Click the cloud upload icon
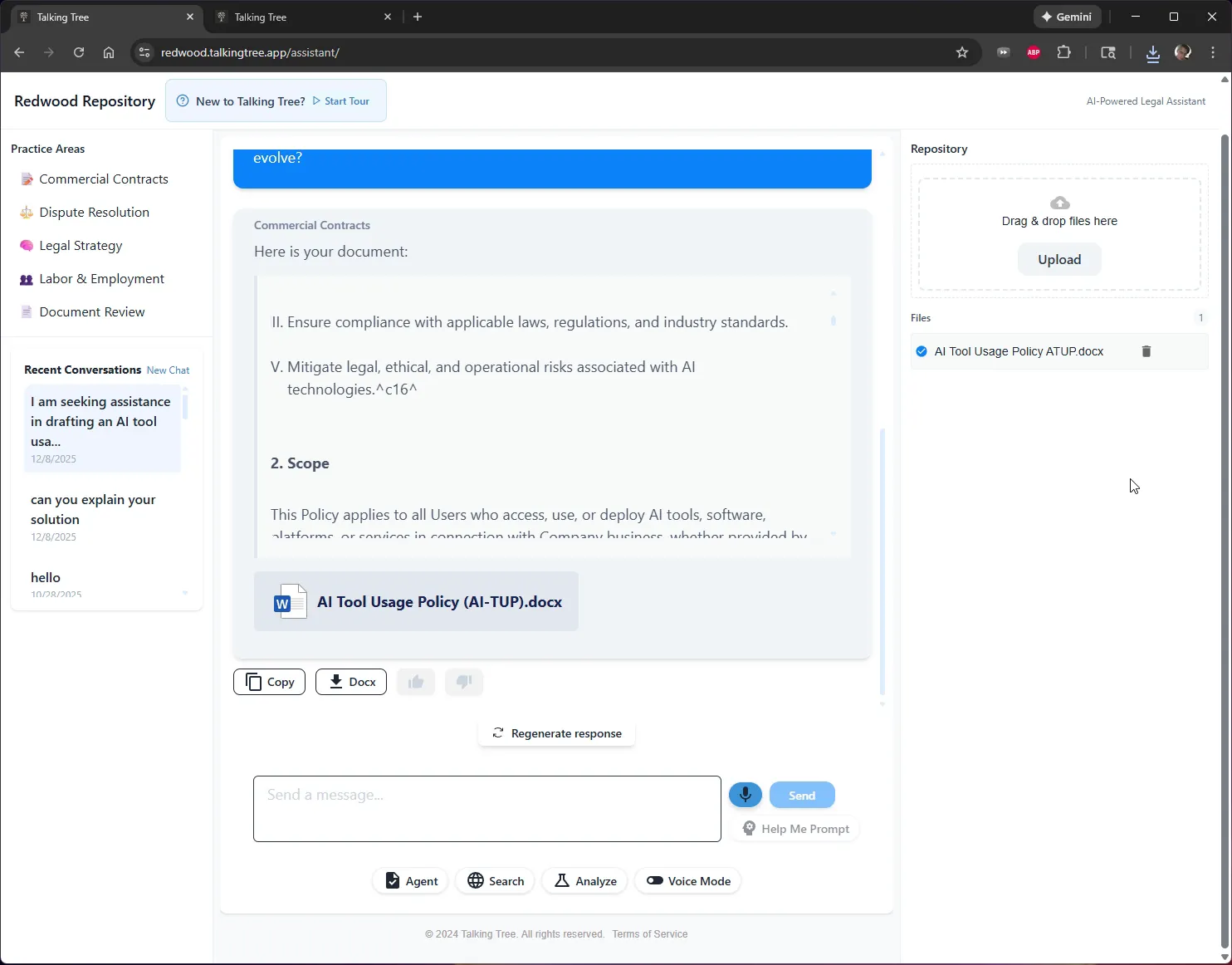The image size is (1232, 965). coord(1060,203)
